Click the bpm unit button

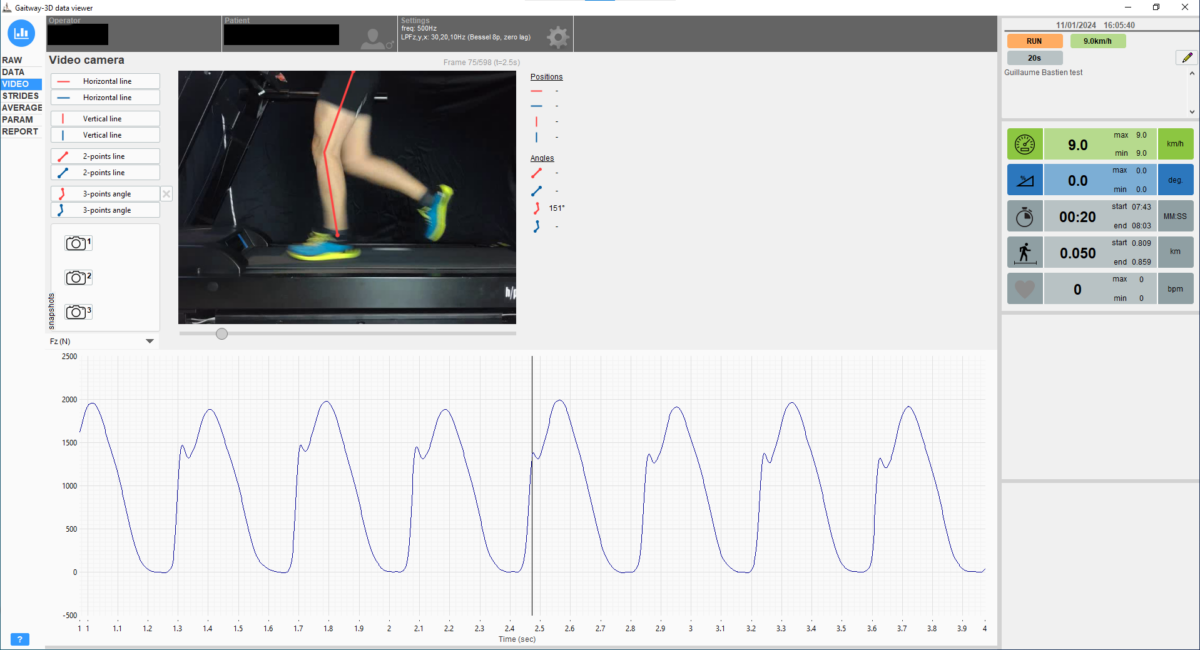pyautogui.click(x=1176, y=288)
